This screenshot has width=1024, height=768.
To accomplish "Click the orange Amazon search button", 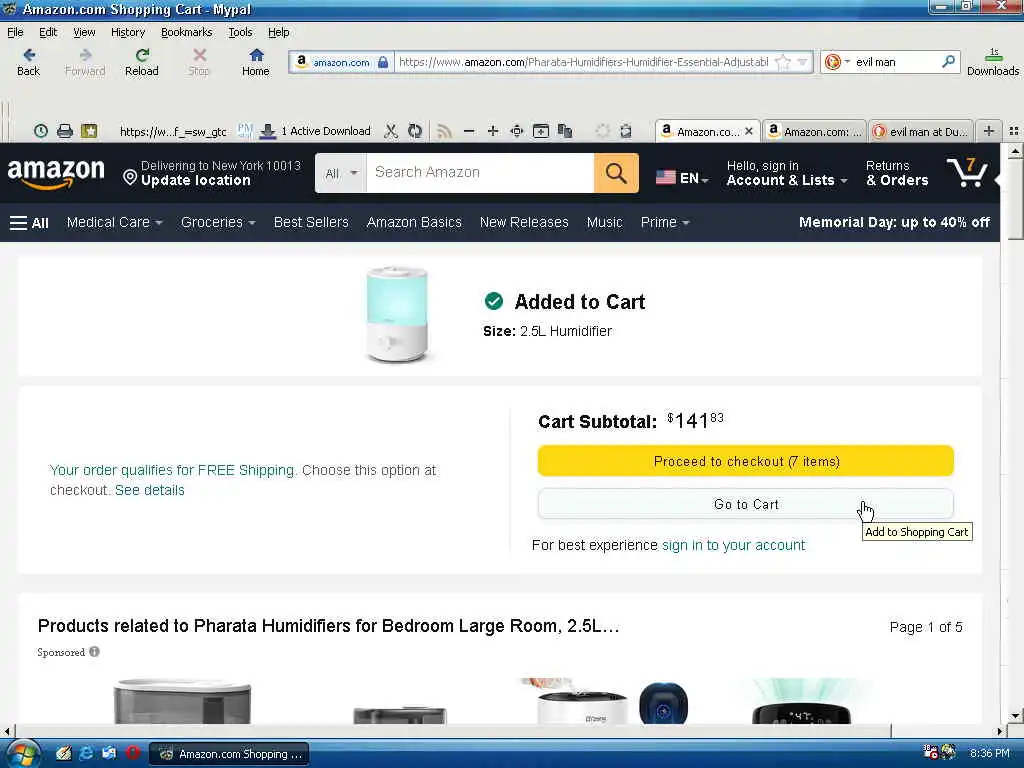I will [616, 173].
